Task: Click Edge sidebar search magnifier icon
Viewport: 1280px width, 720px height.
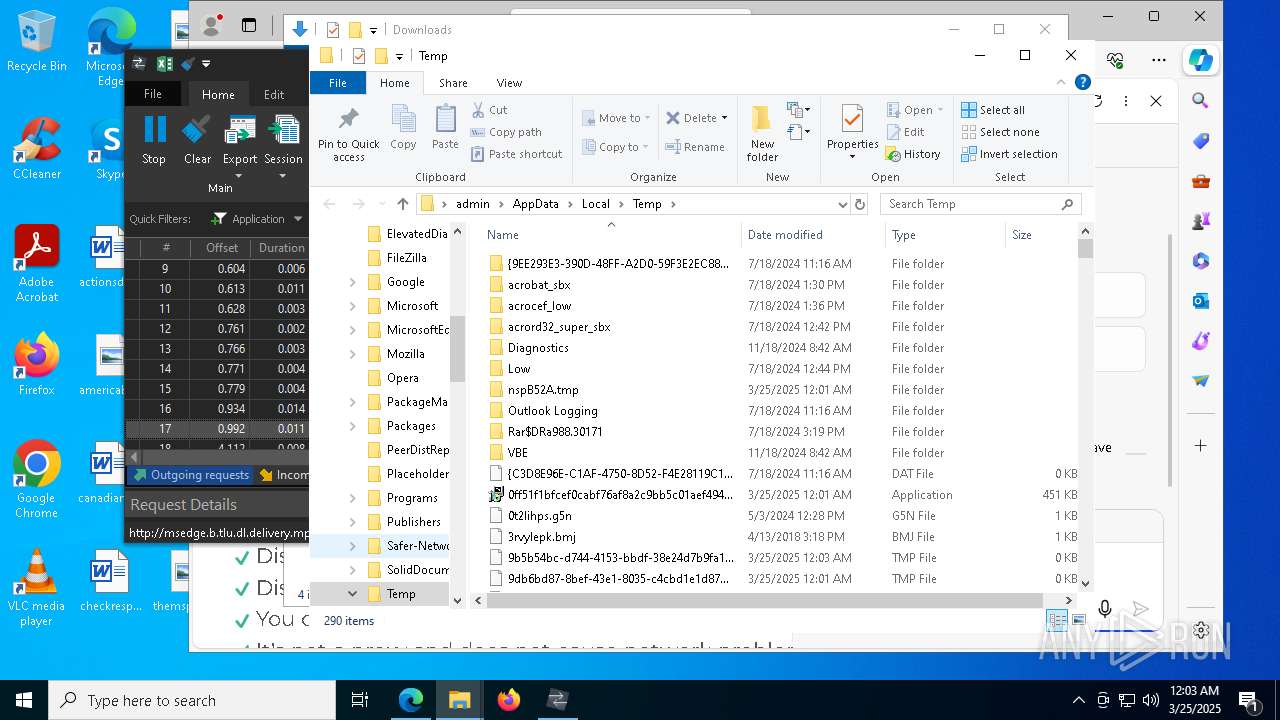Action: click(1201, 101)
